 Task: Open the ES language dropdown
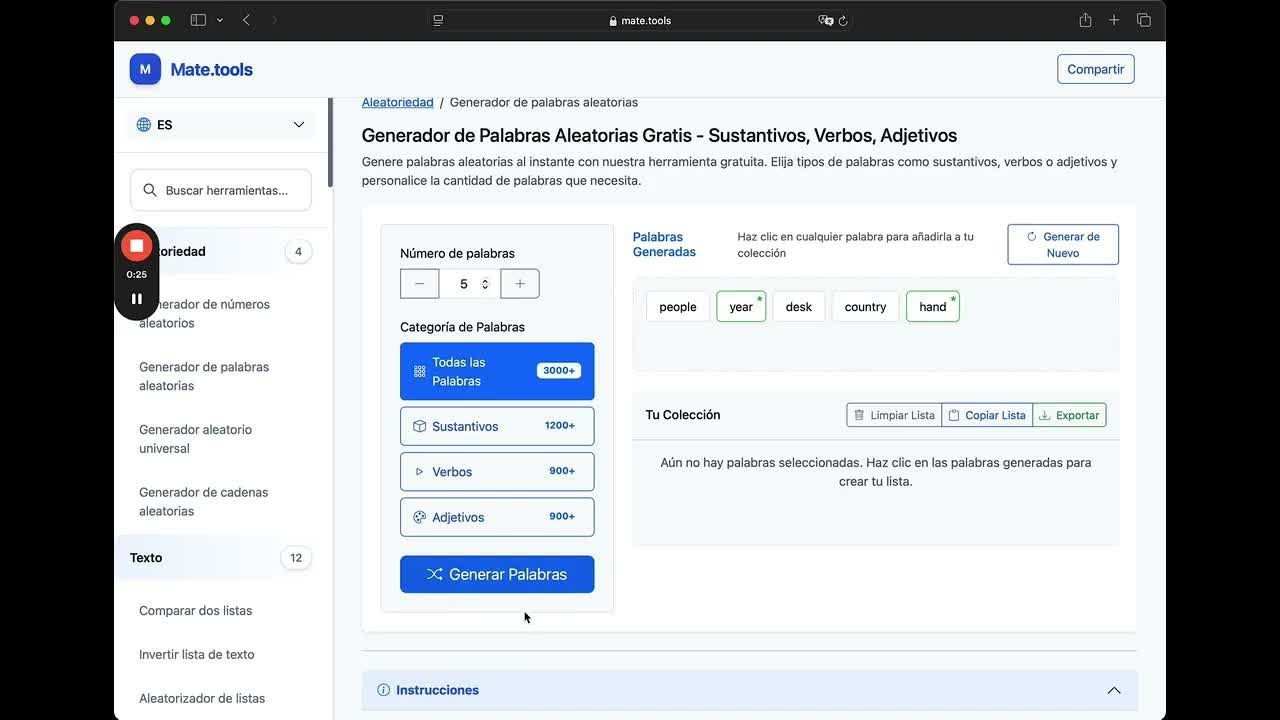(221, 125)
